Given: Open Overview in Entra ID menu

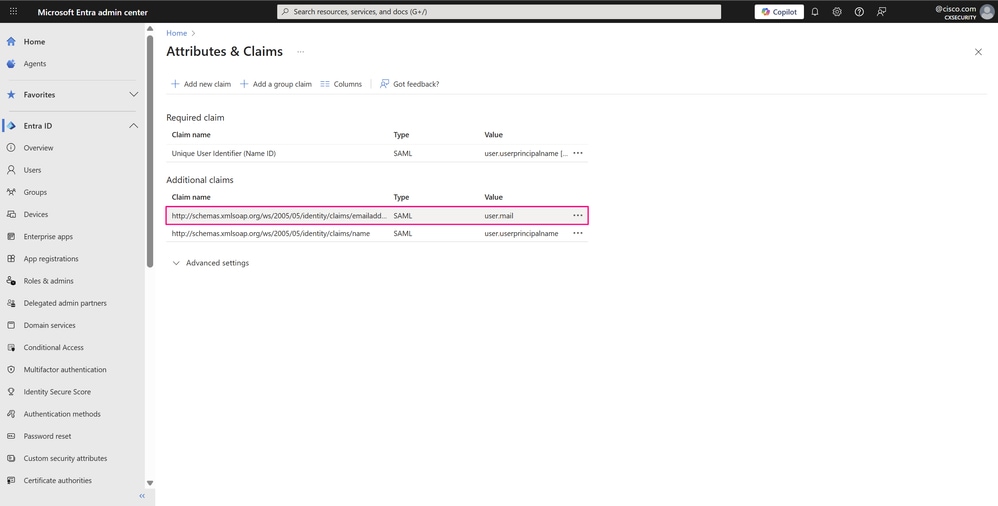Looking at the screenshot, I should (38, 148).
